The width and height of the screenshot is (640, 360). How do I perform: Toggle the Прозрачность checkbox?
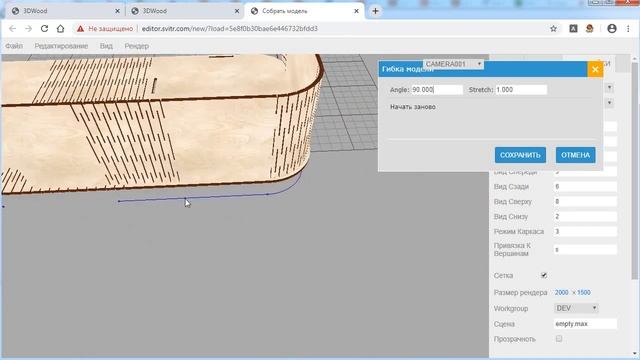click(559, 339)
